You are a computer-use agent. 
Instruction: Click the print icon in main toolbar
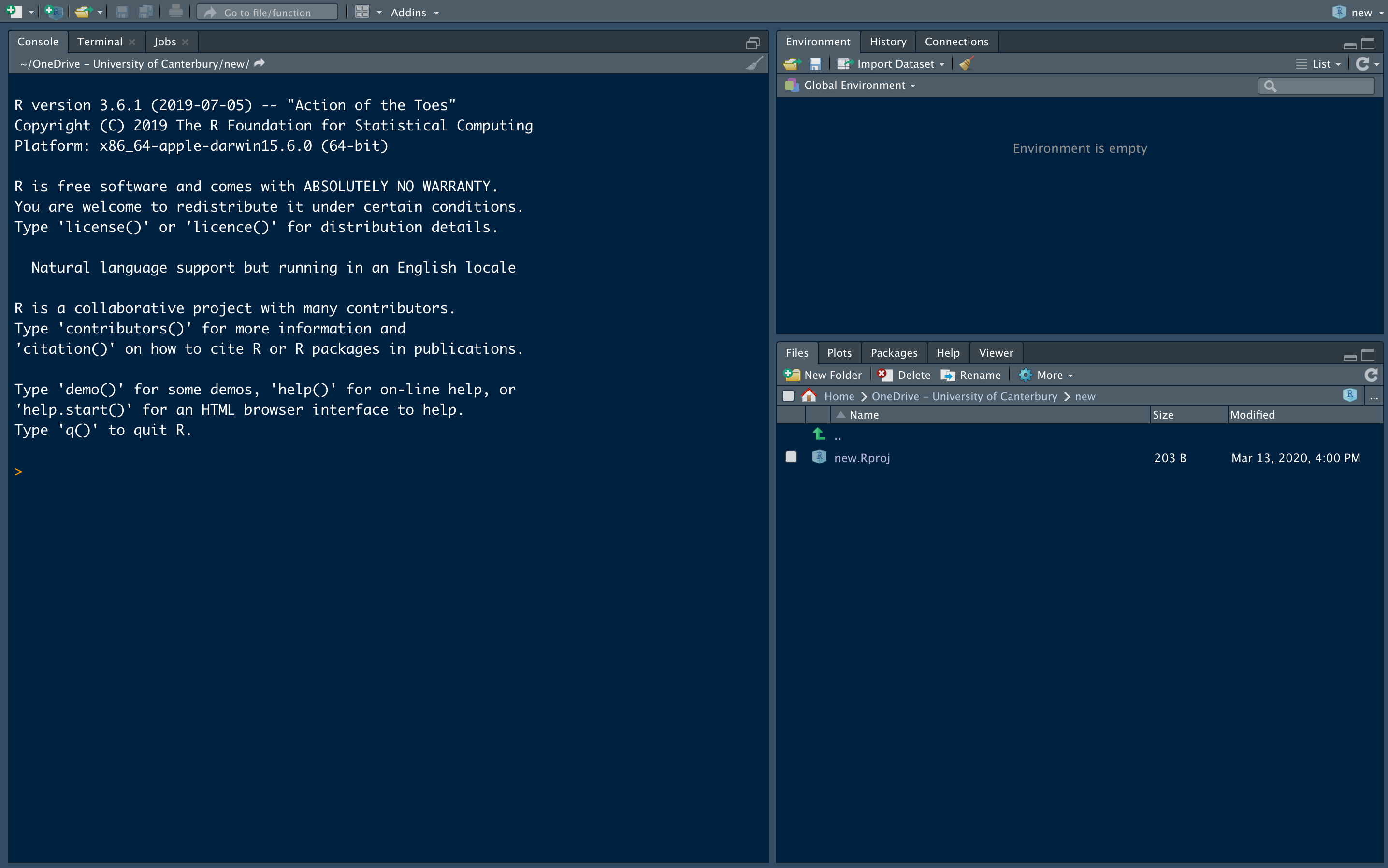176,12
